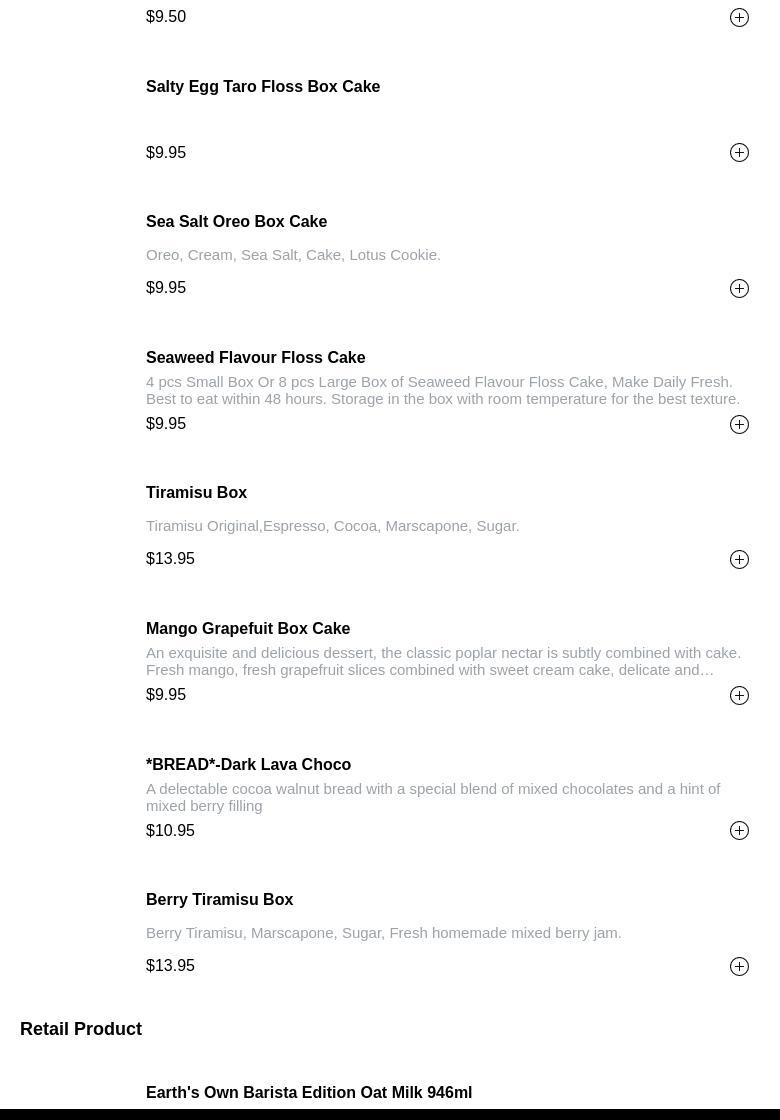This screenshot has width=780, height=1120.
Task: Add Salty Egg Taro Floss Box Cake
Action: pos(739,153)
